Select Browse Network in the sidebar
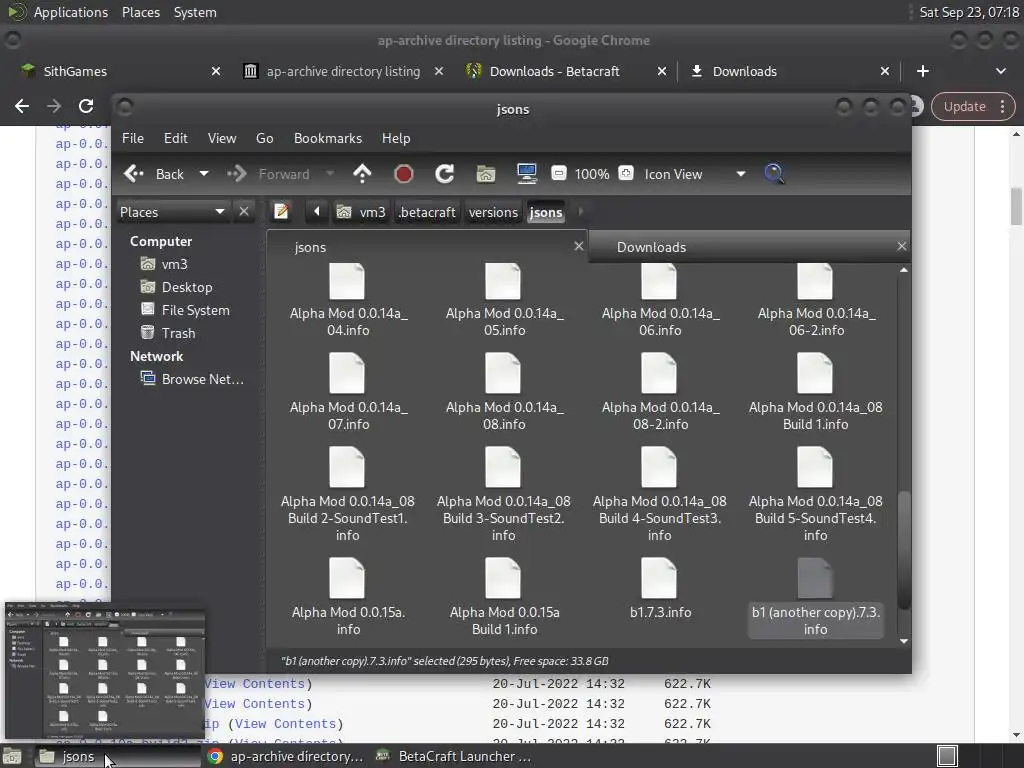The height and width of the screenshot is (768, 1024). [x=202, y=379]
